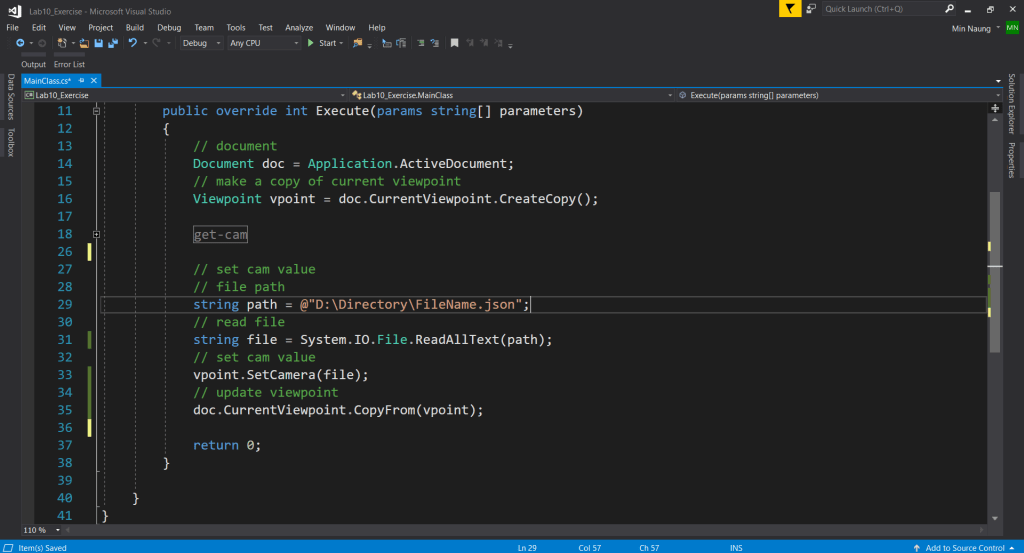The height and width of the screenshot is (553, 1024).
Task: Click the Open File folder icon
Action: [x=85, y=44]
